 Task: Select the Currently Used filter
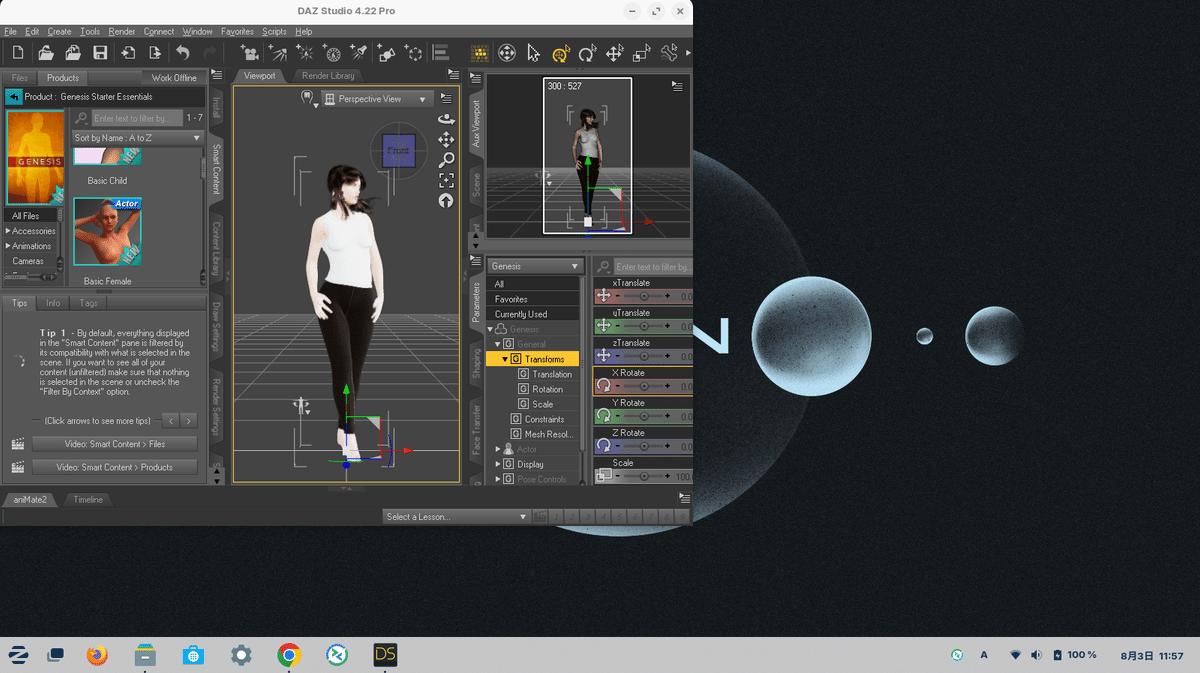(534, 314)
